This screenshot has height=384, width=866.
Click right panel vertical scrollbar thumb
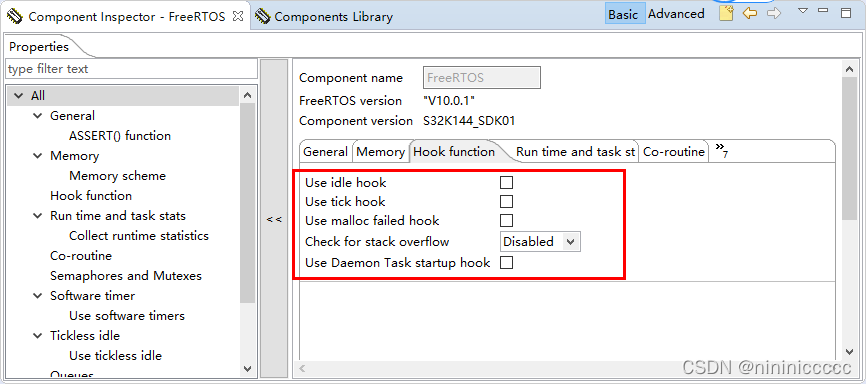coord(850,148)
